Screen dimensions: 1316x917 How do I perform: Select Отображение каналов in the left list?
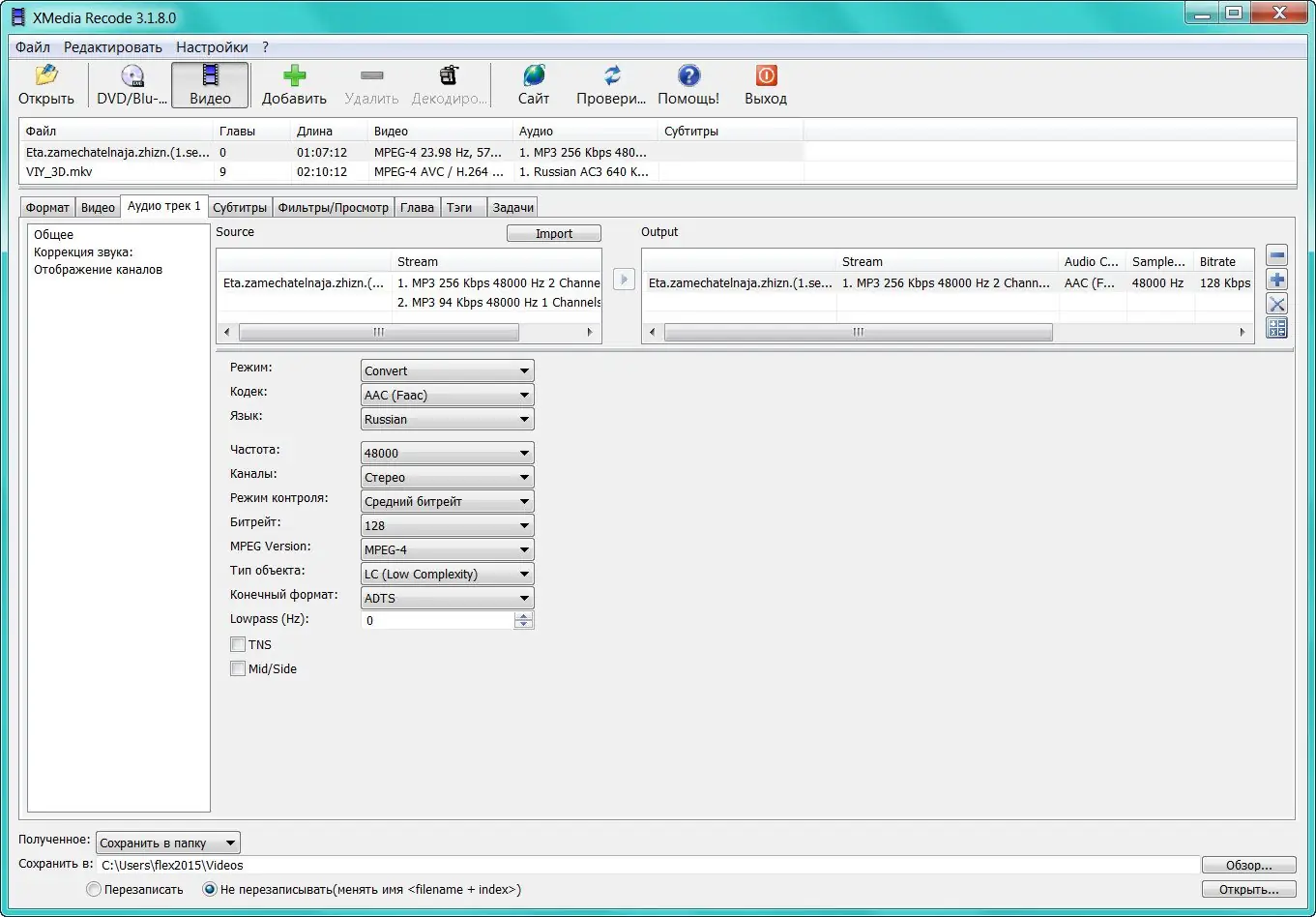(98, 270)
